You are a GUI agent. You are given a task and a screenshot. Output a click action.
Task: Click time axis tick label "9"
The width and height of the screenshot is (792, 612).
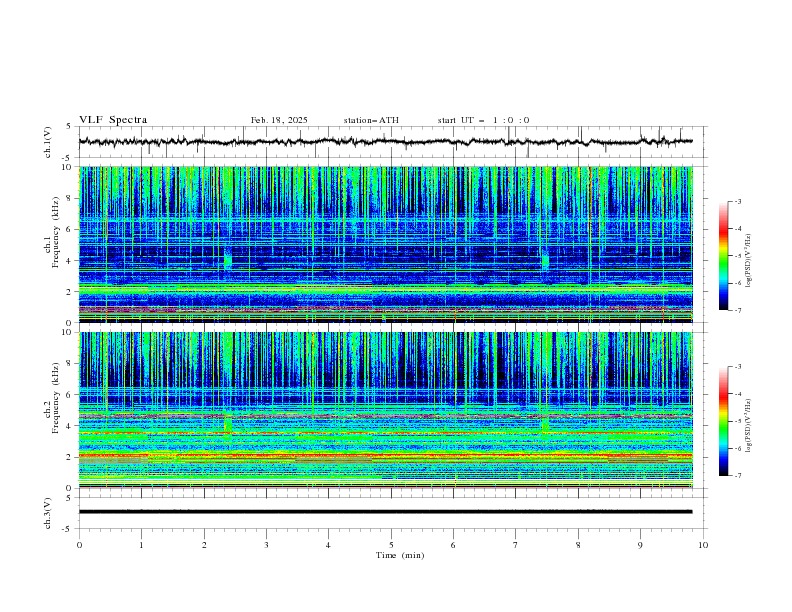coord(640,545)
